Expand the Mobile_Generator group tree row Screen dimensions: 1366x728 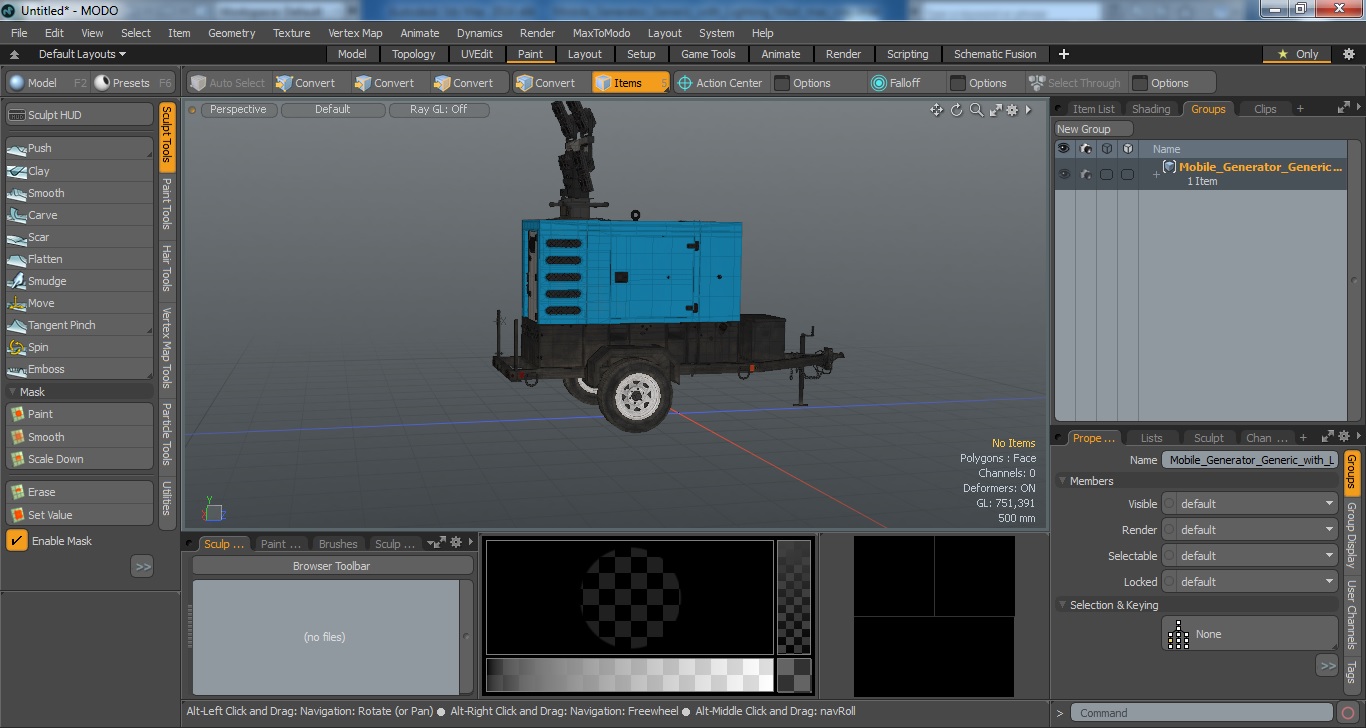[x=1156, y=175]
